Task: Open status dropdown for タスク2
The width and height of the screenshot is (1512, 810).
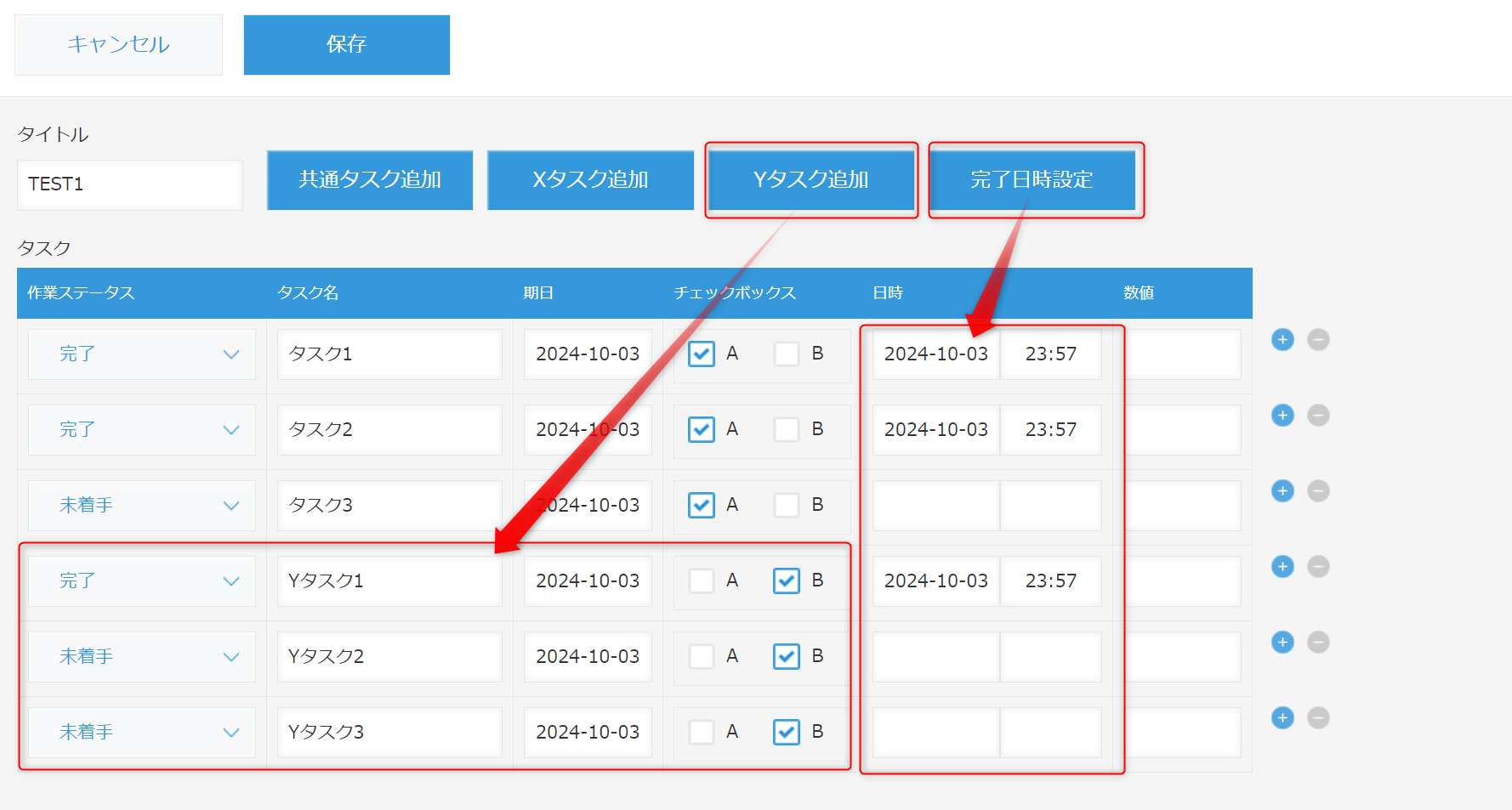Action: 142,430
